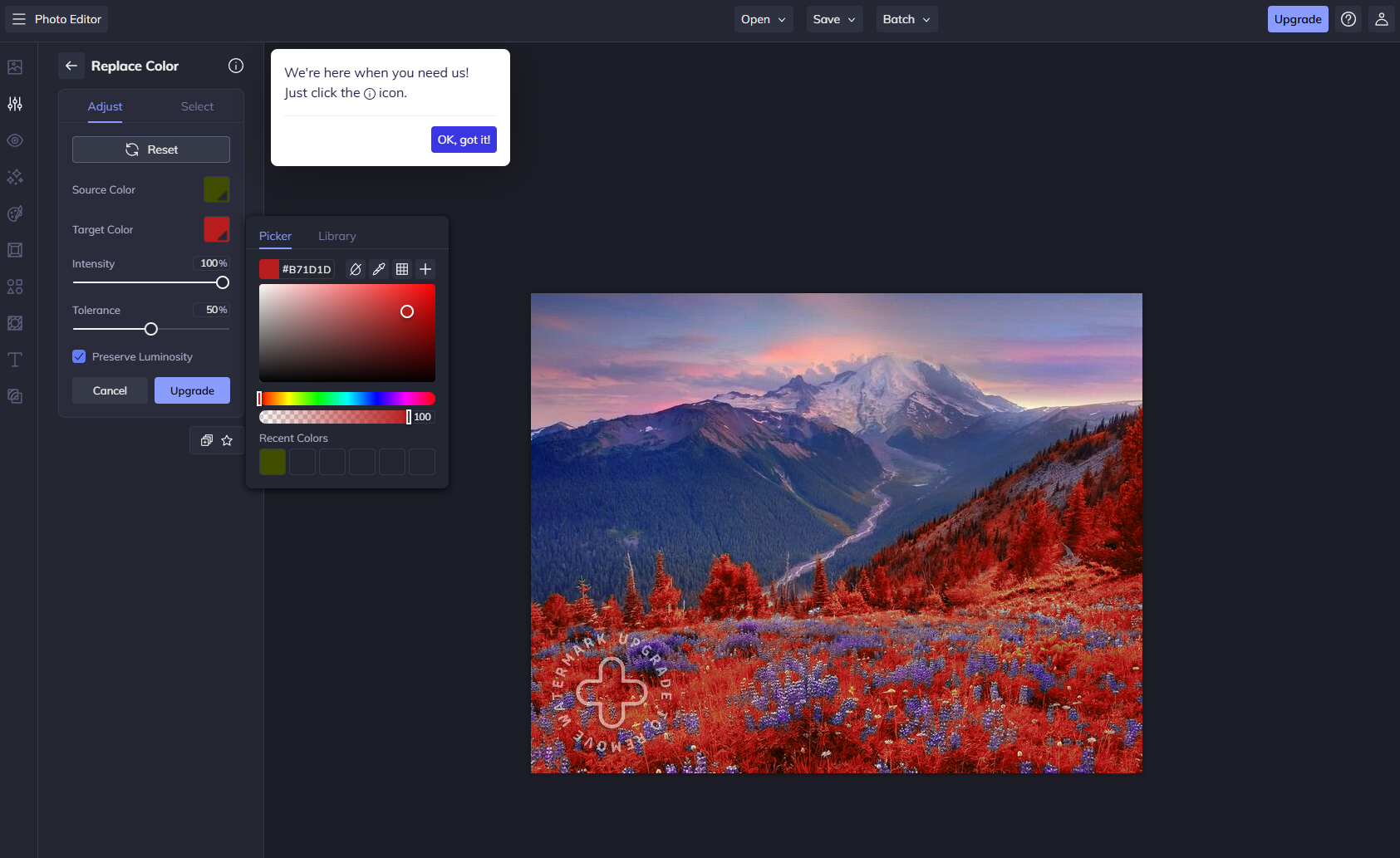Image resolution: width=1400 pixels, height=858 pixels.
Task: Switch to the Adjust tab
Action: [105, 106]
